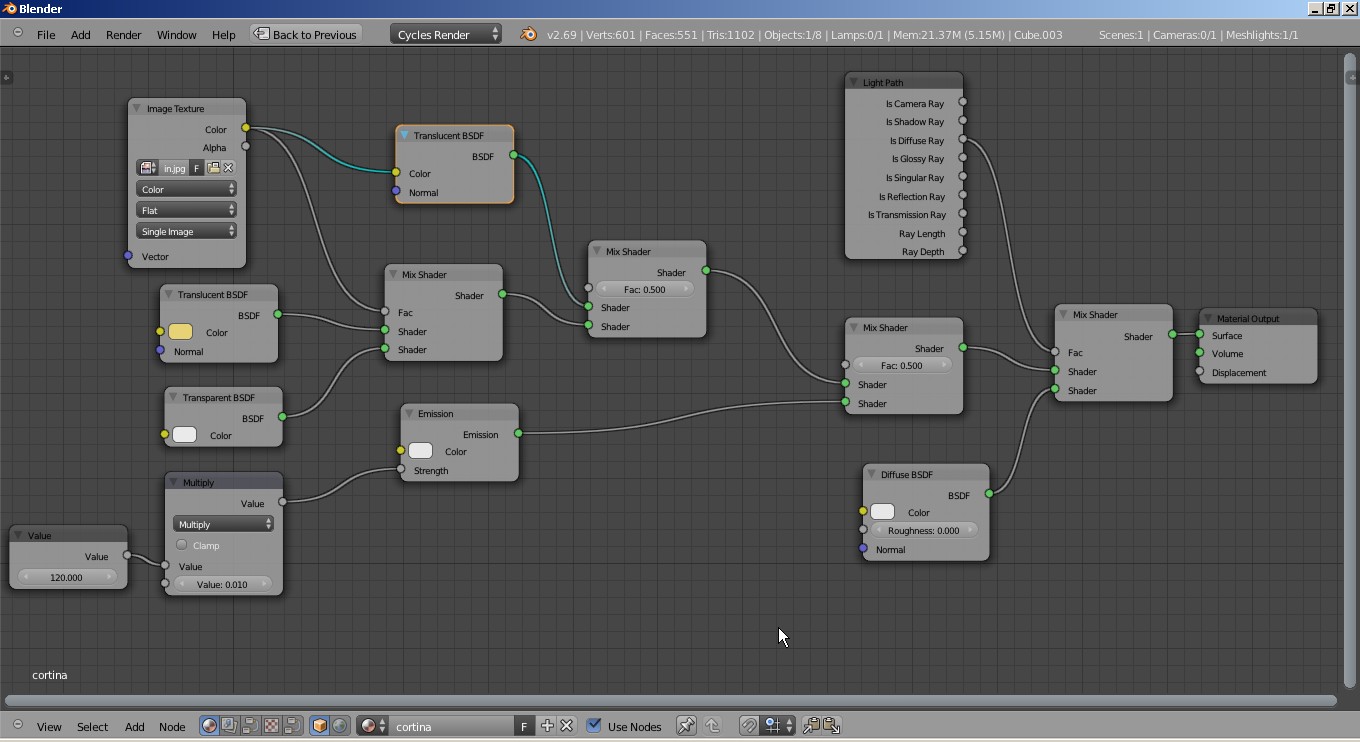This screenshot has height=742, width=1360.
Task: Collapse the Light Path node
Action: [x=854, y=82]
